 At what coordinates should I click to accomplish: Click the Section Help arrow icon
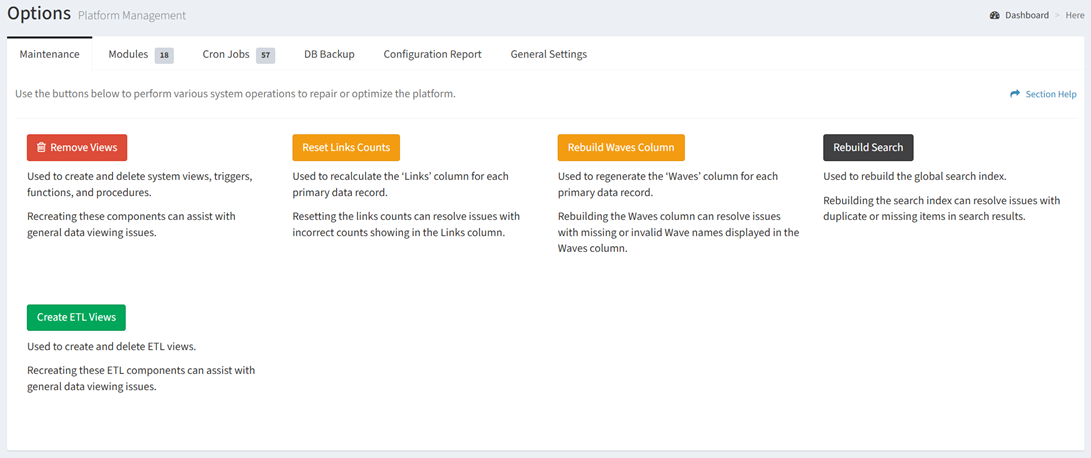1015,94
